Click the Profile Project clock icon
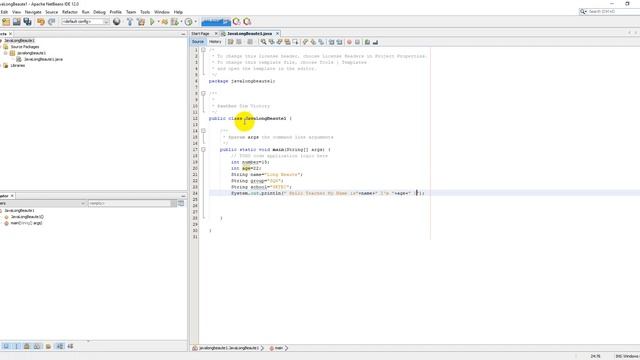The height and width of the screenshot is (360, 640). pos(189,22)
